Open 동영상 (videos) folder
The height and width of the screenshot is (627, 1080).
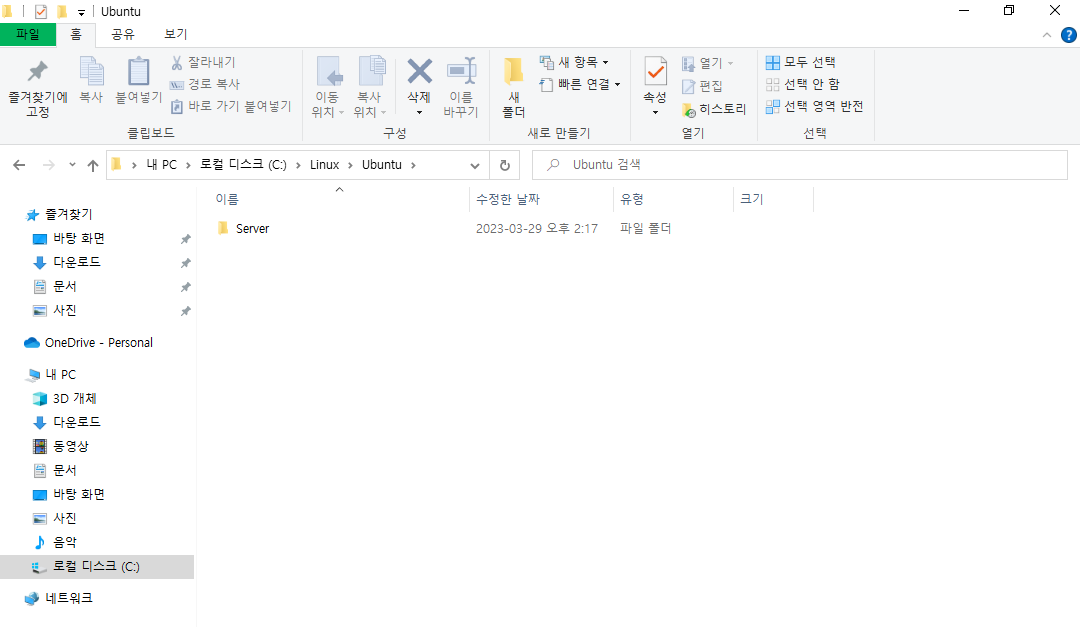[70, 446]
